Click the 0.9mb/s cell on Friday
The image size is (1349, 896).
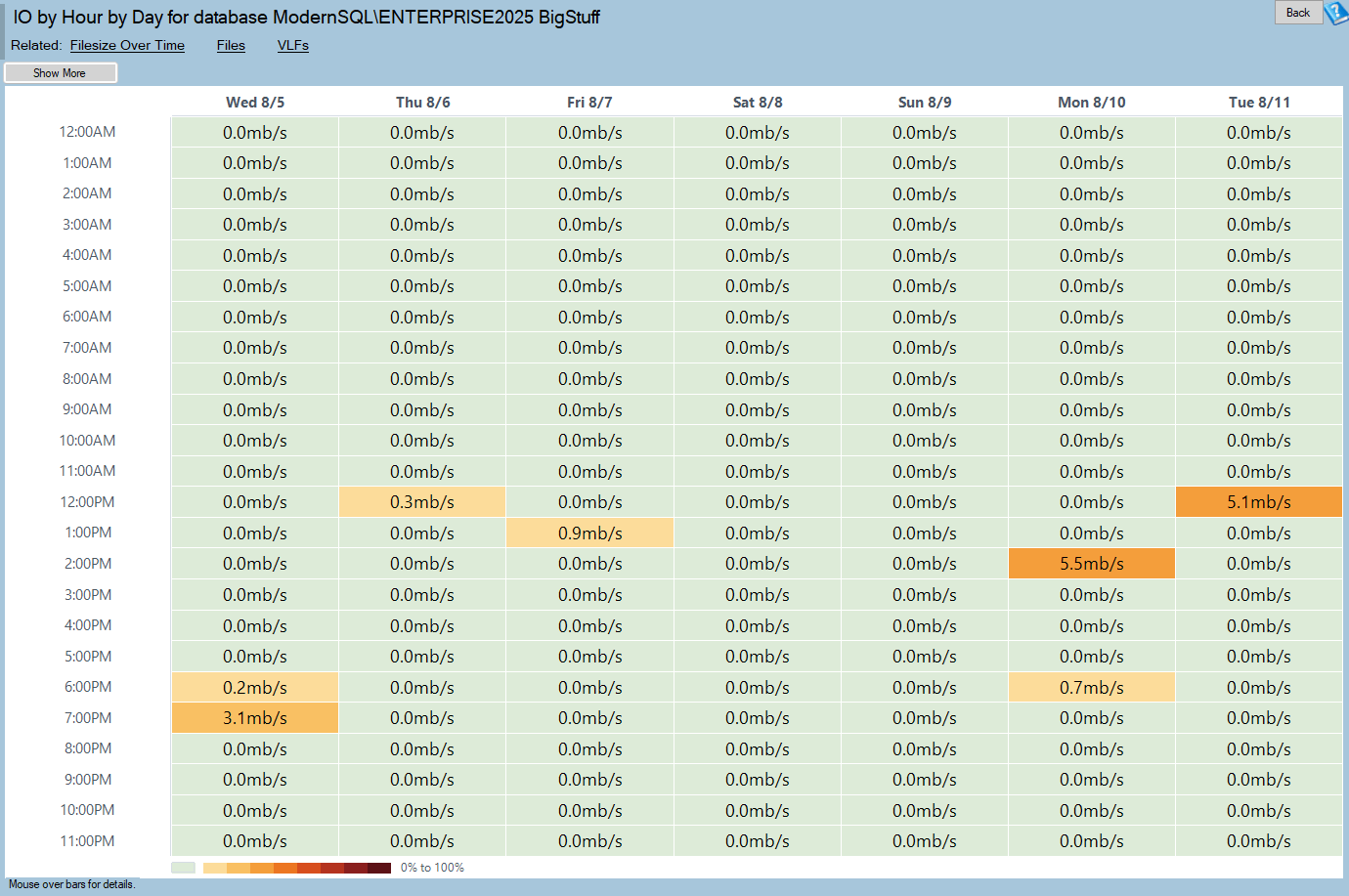point(590,533)
